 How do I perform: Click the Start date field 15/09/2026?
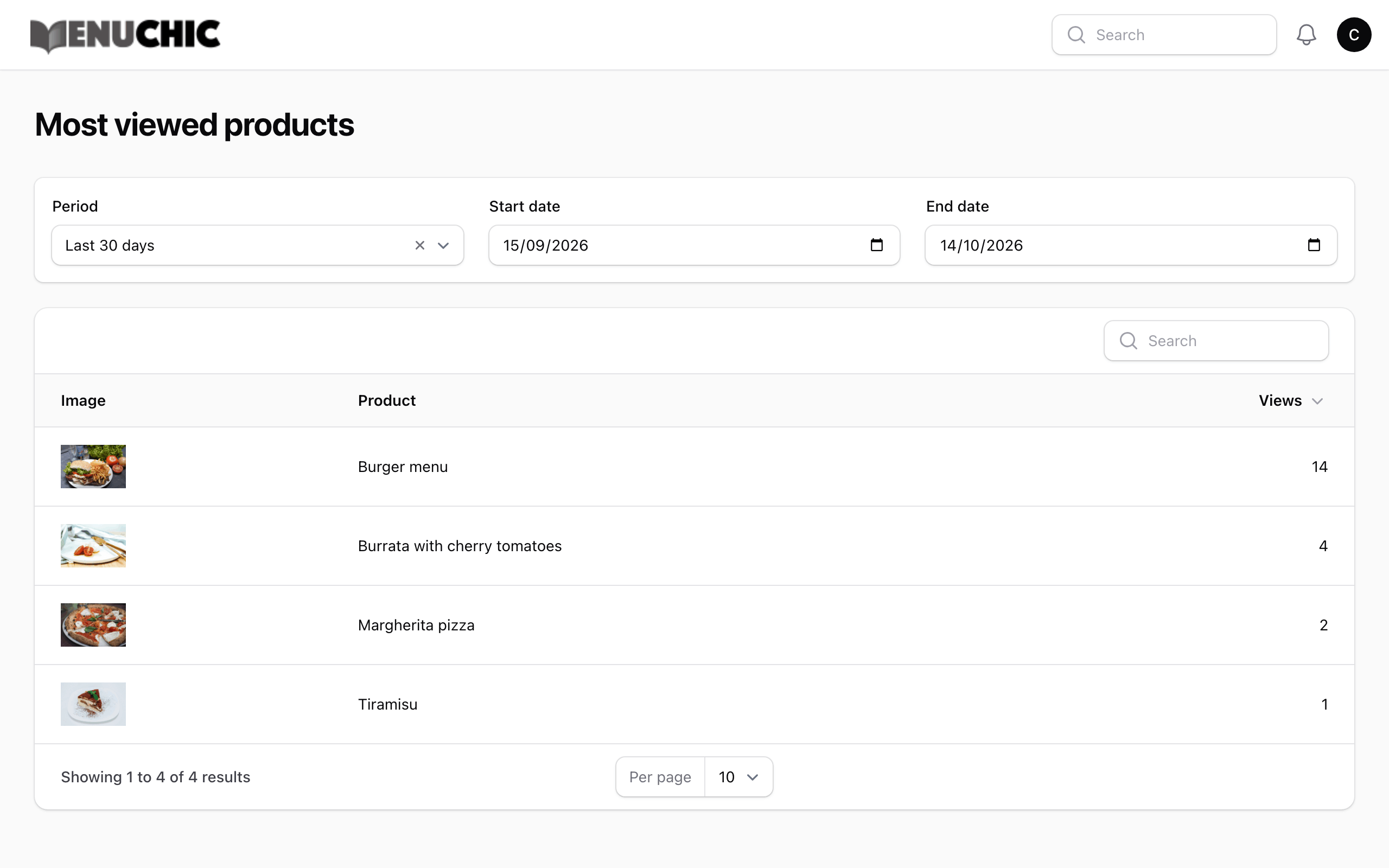coord(694,245)
